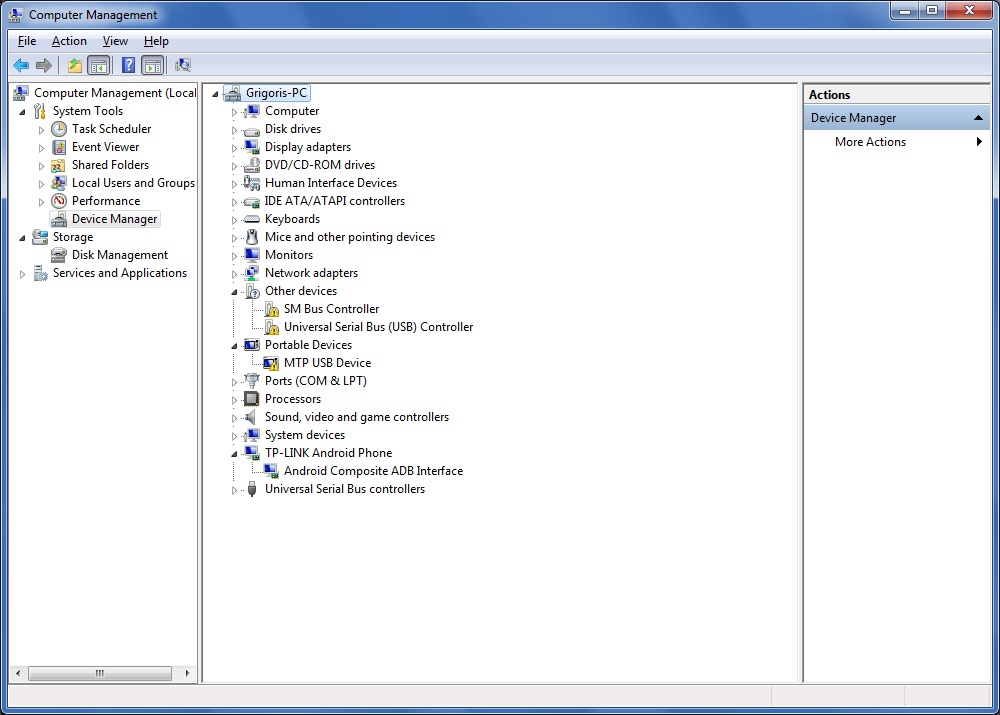This screenshot has height=715, width=1000.
Task: Open the Help toolbar icon
Action: tap(128, 66)
